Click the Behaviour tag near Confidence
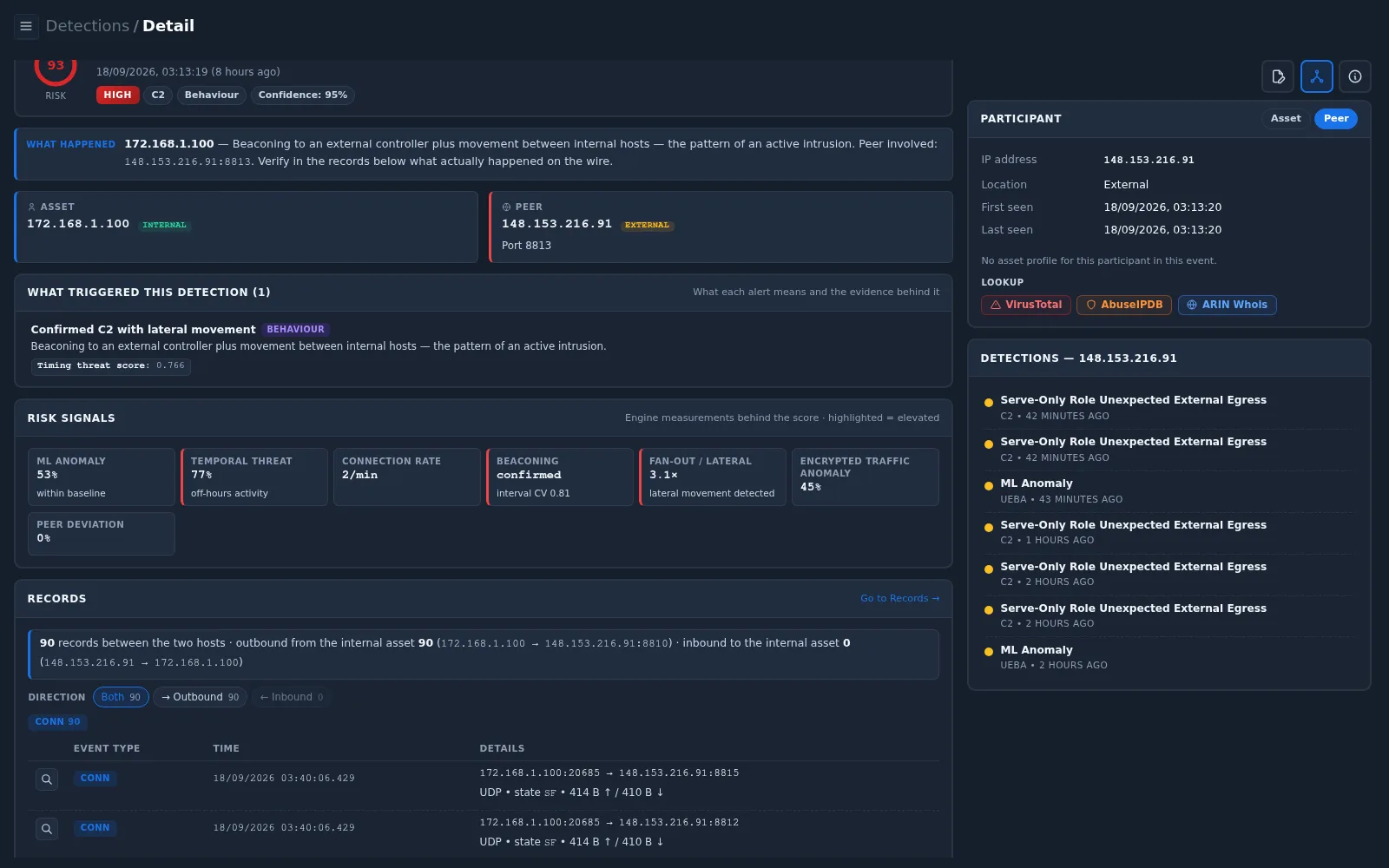 pos(211,95)
